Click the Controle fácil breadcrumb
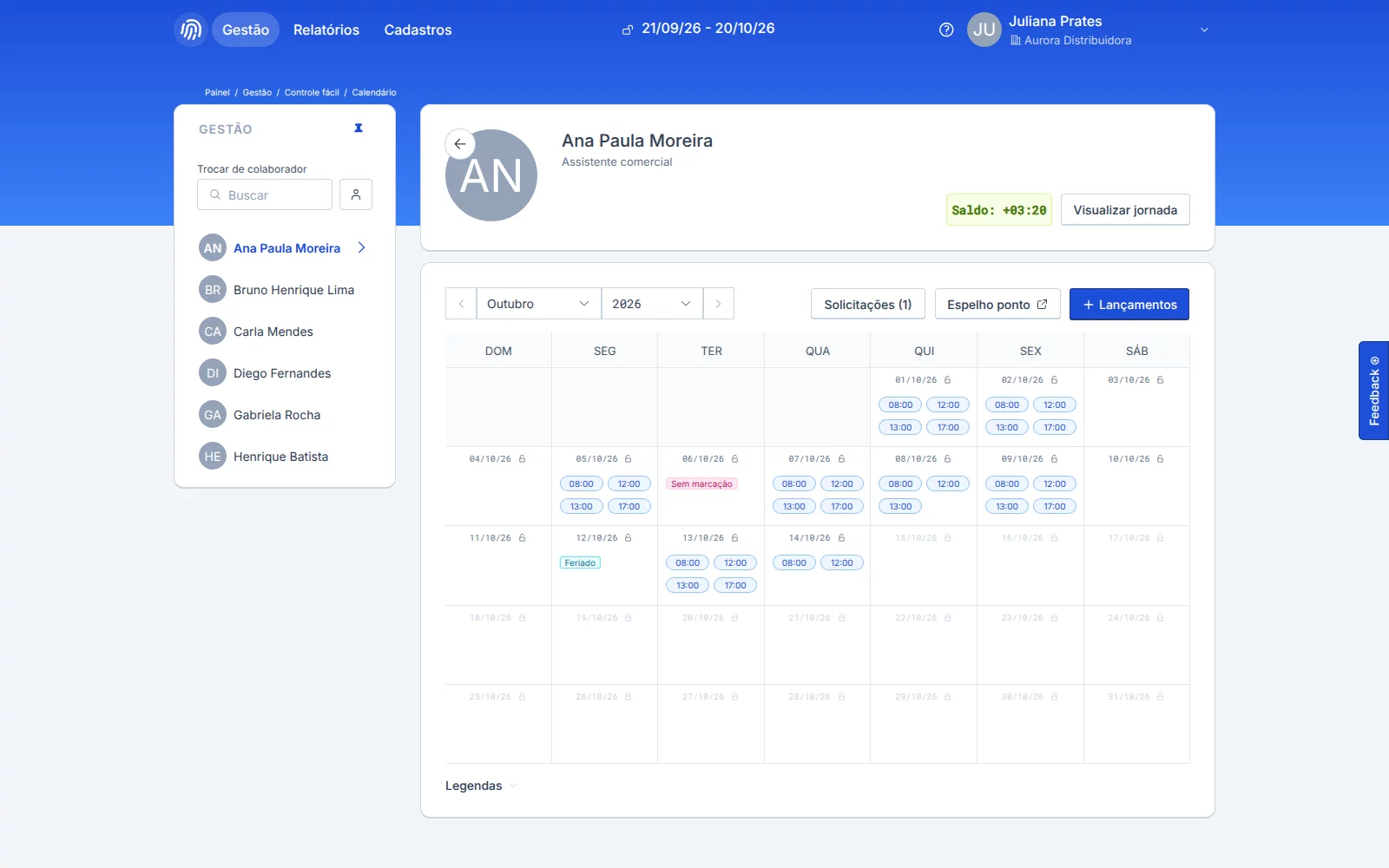Viewport: 1389px width, 868px height. (x=312, y=93)
